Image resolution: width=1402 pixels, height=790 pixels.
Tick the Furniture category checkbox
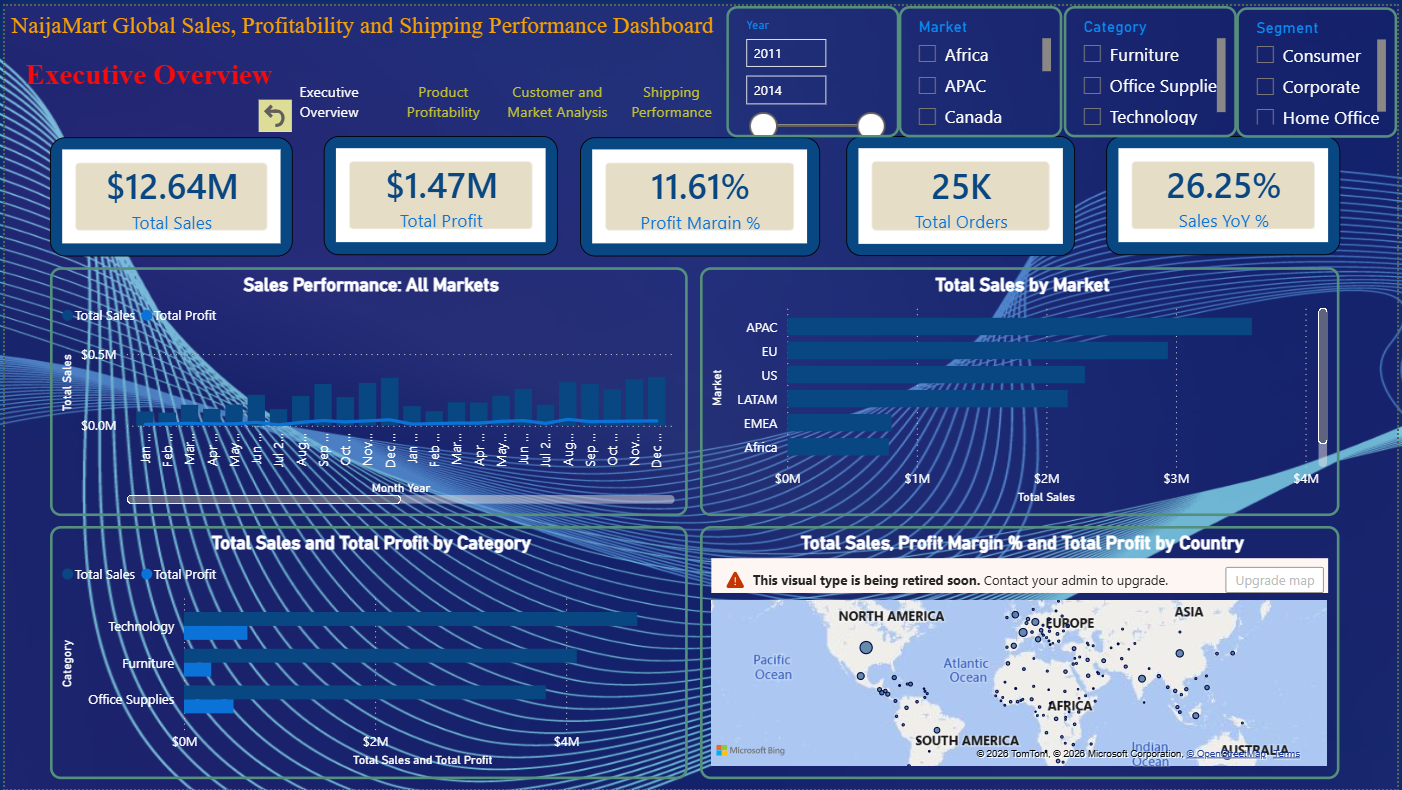click(1092, 54)
